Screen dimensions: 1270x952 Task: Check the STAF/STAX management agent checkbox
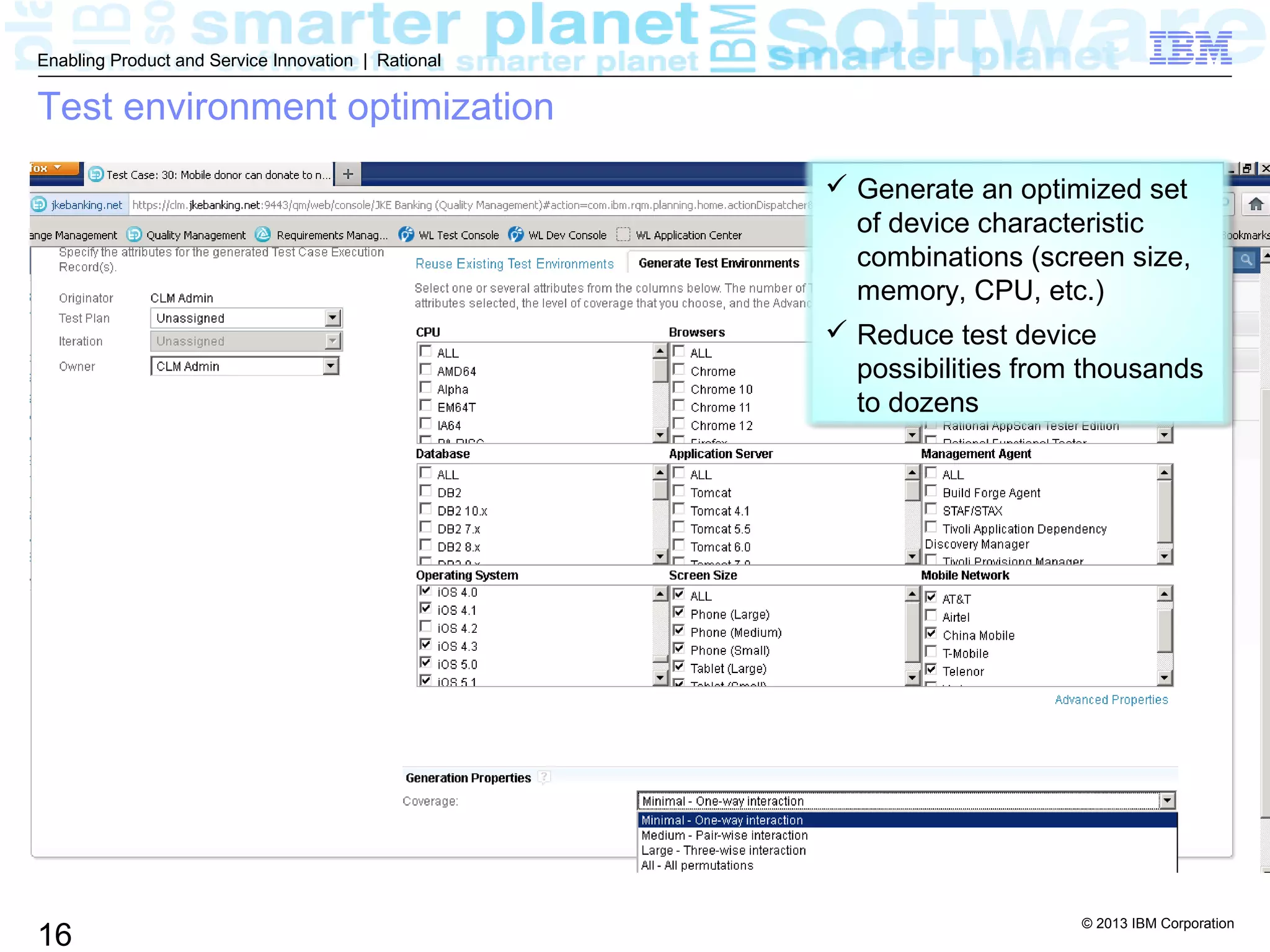point(931,509)
